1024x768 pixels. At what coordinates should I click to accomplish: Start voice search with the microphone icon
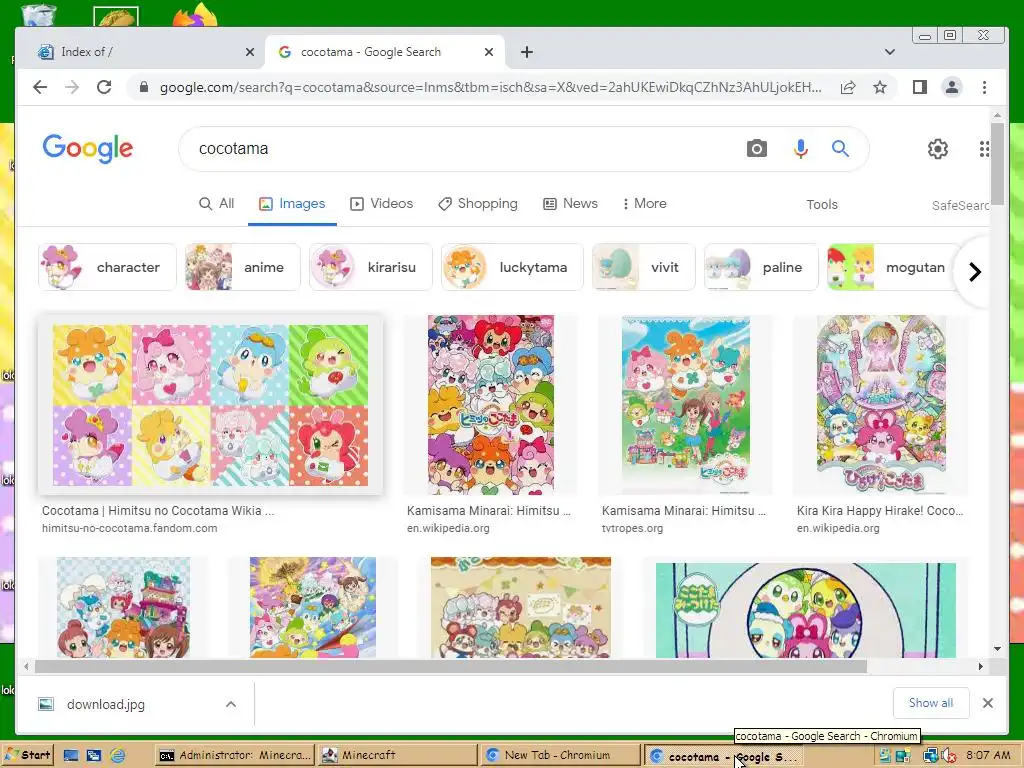[x=800, y=149]
